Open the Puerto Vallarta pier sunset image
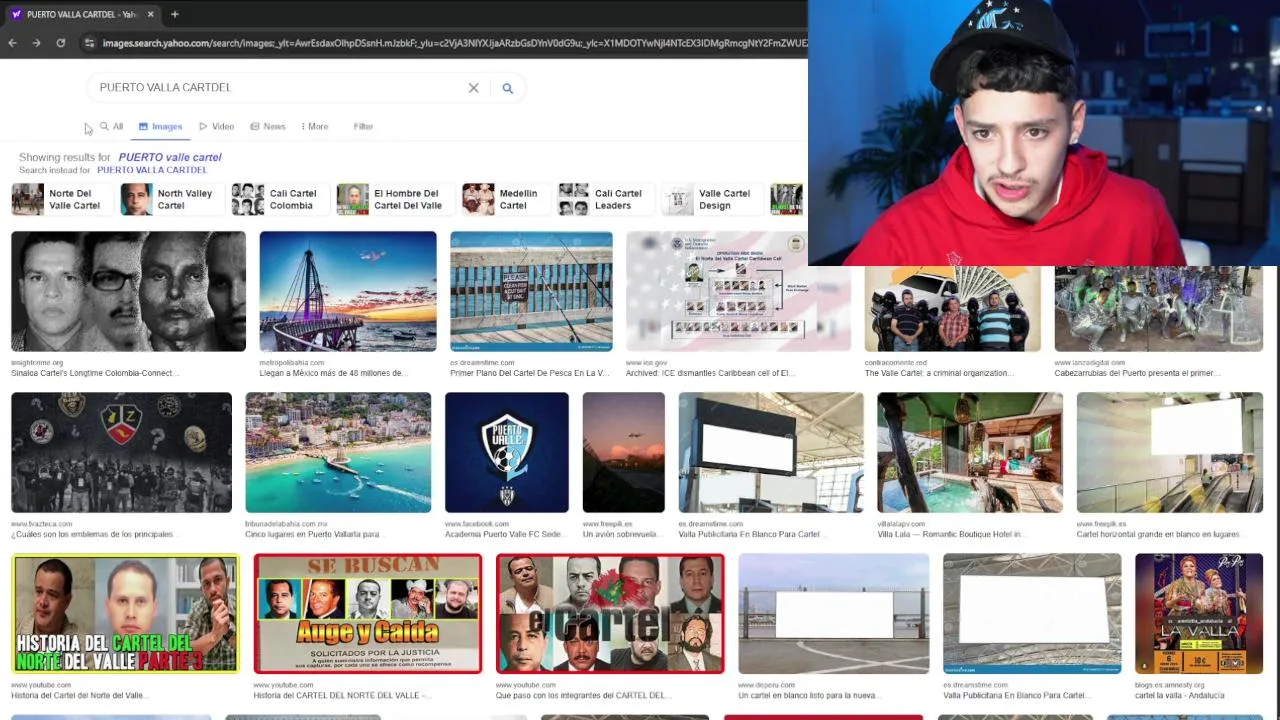 click(x=348, y=291)
